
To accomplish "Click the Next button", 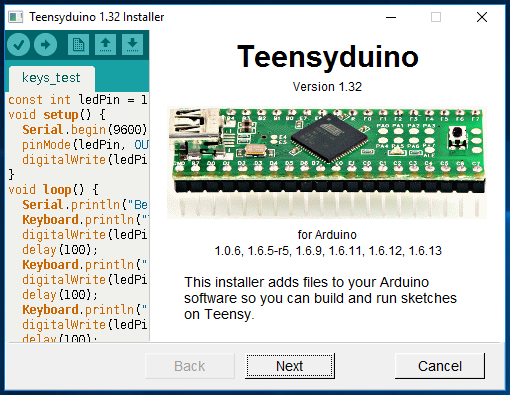I will tap(290, 366).
